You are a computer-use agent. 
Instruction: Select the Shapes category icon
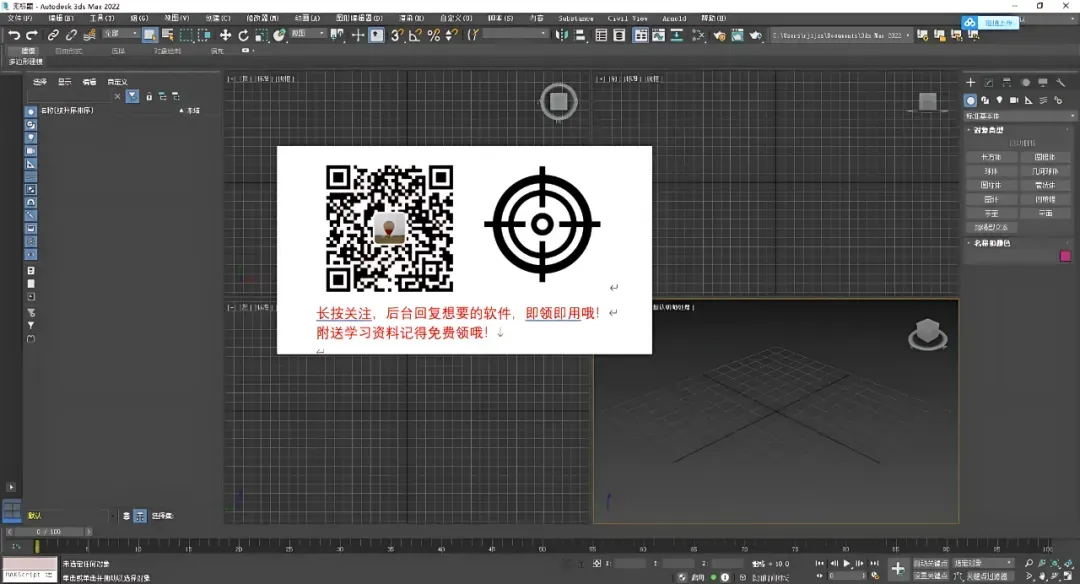click(x=985, y=101)
